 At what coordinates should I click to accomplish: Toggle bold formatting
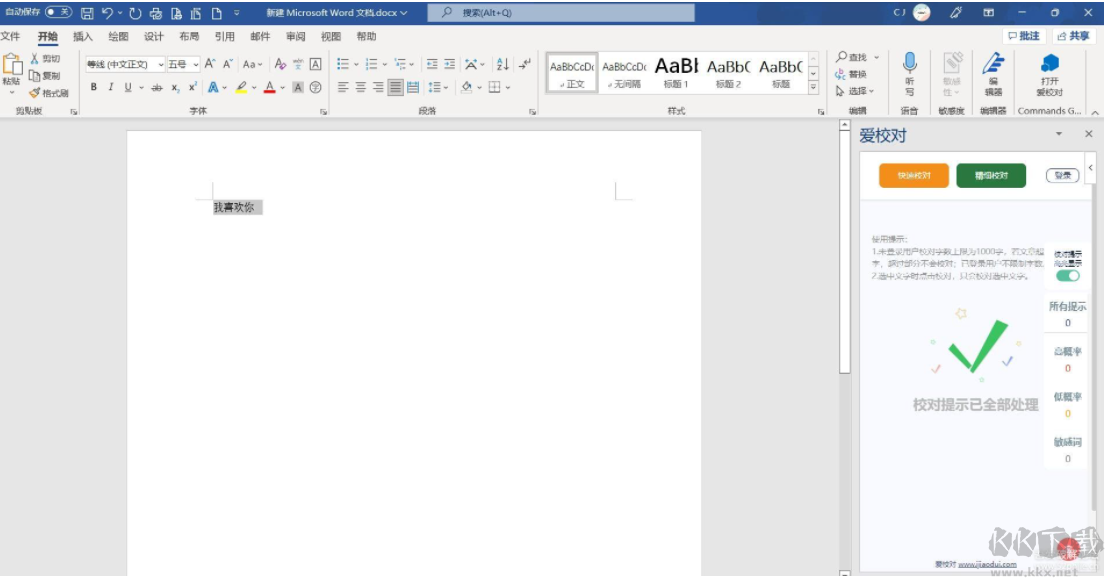[x=93, y=87]
